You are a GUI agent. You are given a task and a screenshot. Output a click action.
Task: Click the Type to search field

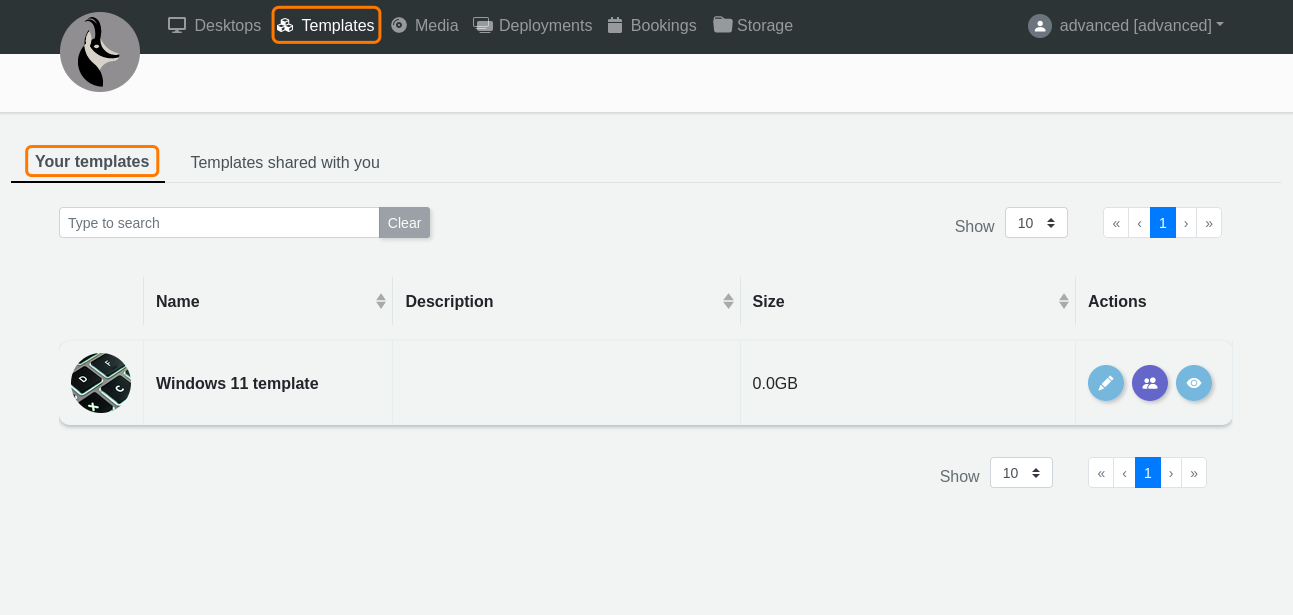click(219, 223)
